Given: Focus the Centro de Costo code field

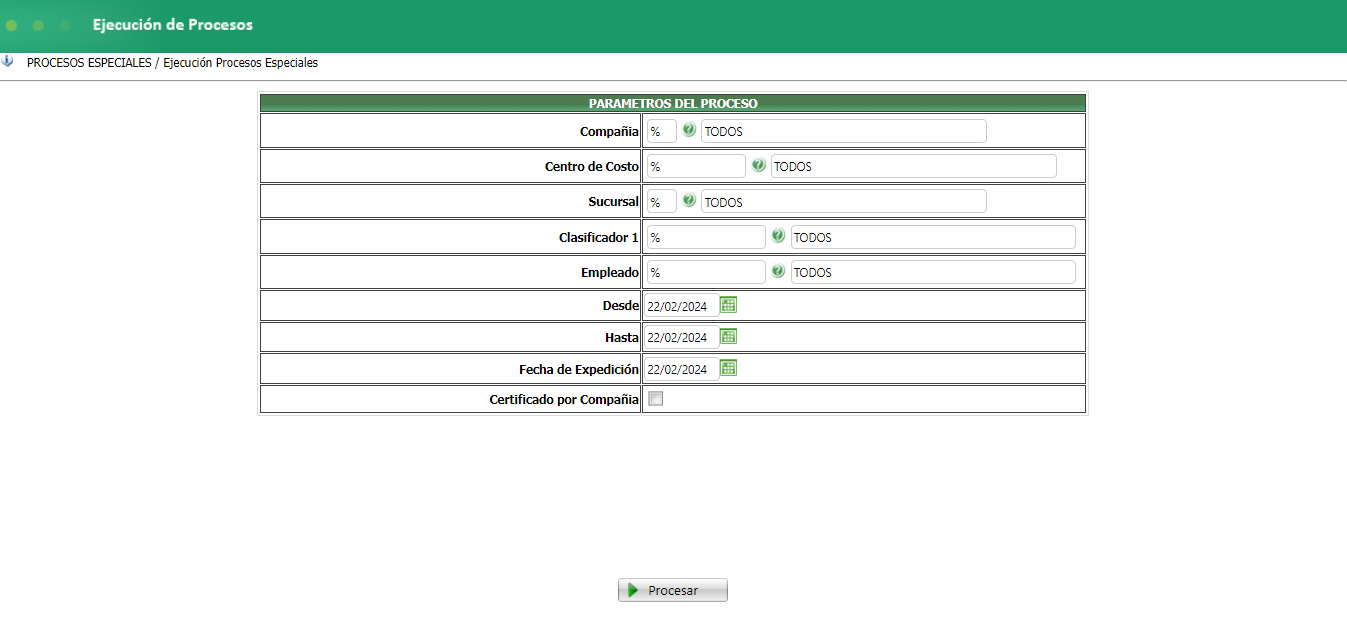Looking at the screenshot, I should click(x=696, y=166).
